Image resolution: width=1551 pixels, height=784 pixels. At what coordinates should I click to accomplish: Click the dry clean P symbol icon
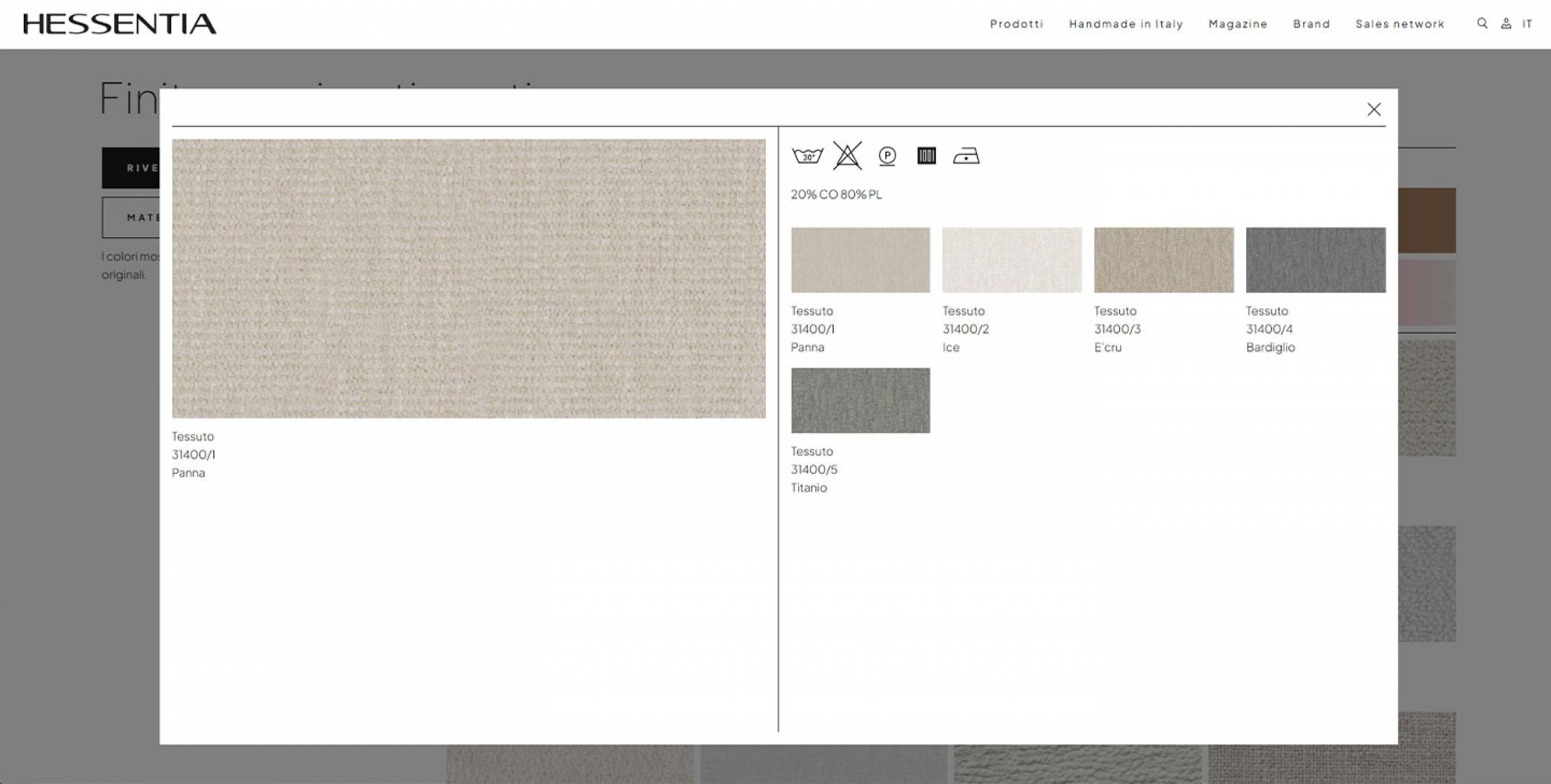[887, 156]
